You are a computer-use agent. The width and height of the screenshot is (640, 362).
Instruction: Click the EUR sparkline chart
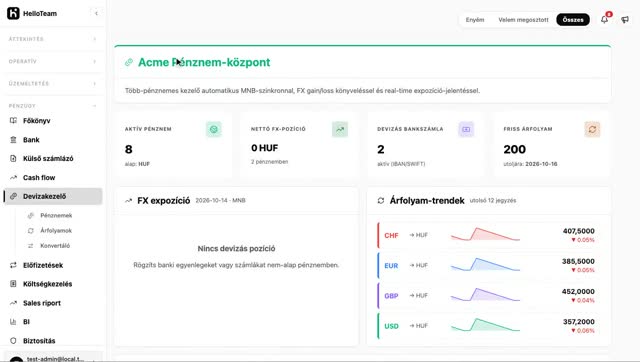pyautogui.click(x=485, y=264)
